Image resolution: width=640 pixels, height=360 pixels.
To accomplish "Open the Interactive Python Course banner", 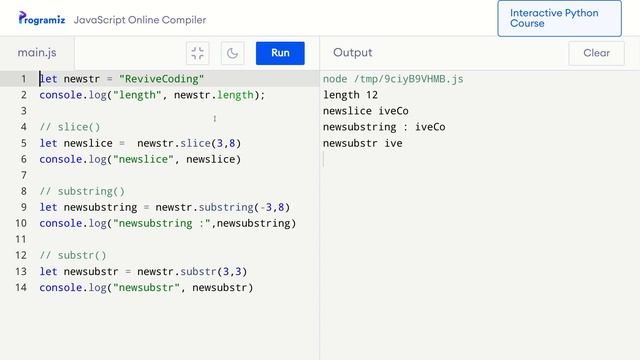I will (560, 18).
